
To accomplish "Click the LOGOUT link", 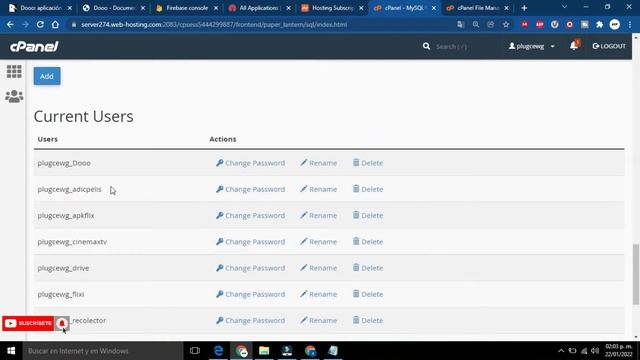I will click(x=609, y=46).
